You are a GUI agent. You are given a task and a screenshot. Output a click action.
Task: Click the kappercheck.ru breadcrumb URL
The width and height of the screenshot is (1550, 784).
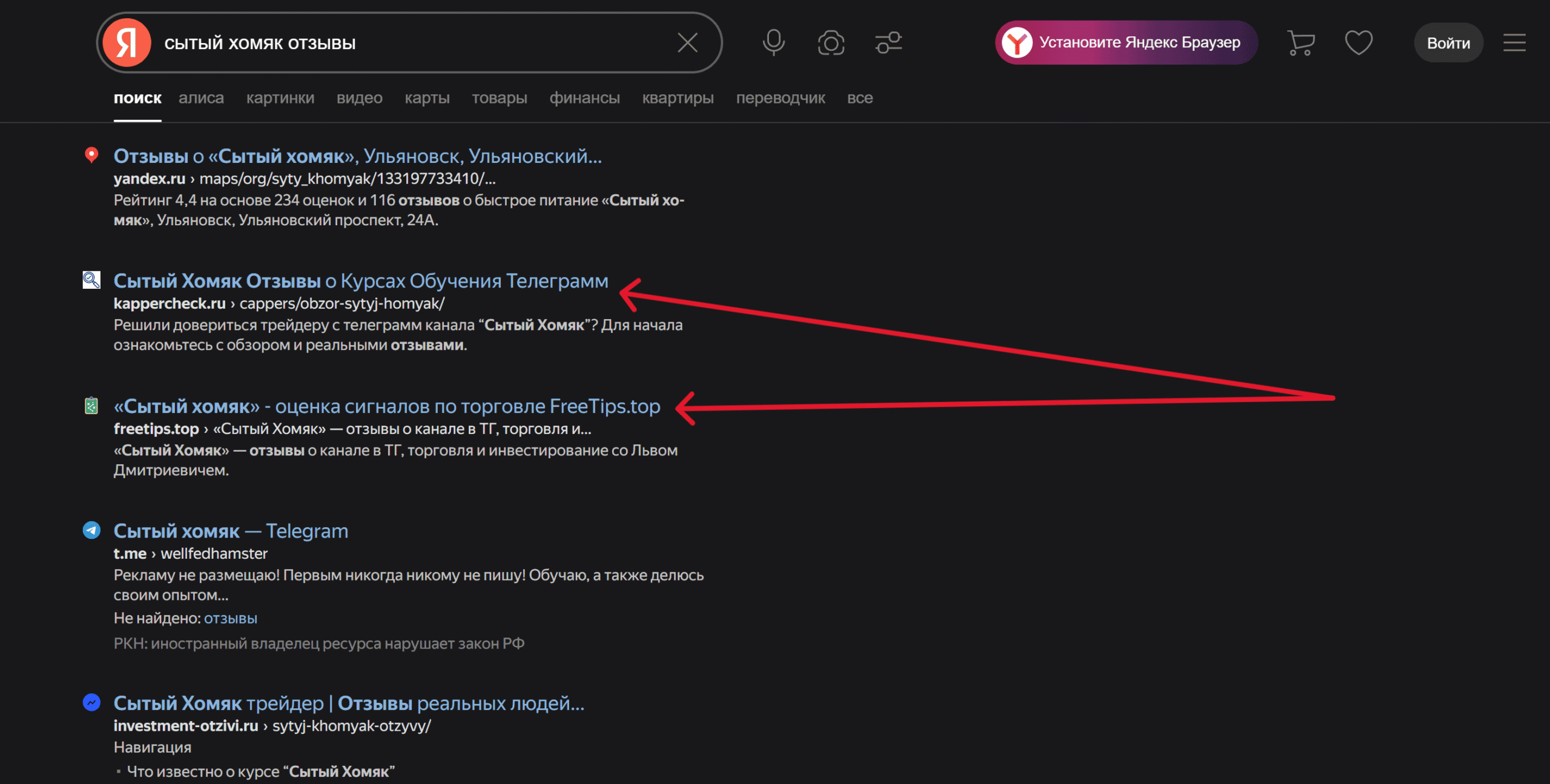[x=279, y=303]
